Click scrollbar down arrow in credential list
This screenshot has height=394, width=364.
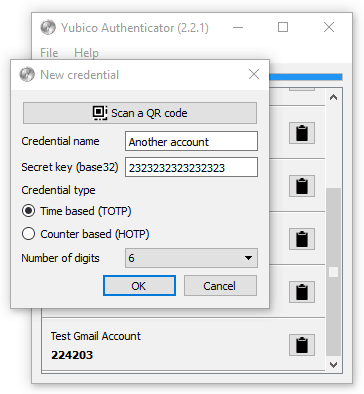(x=333, y=364)
